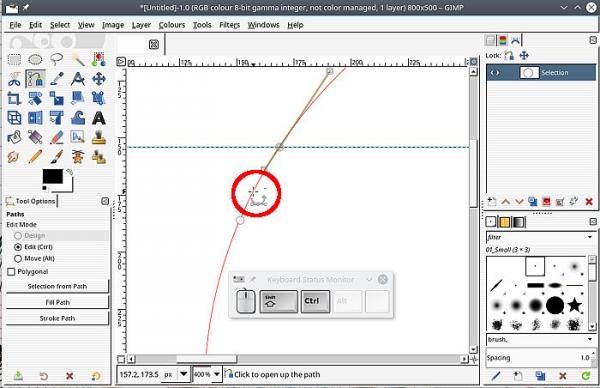Open the Colours menu

172,25
